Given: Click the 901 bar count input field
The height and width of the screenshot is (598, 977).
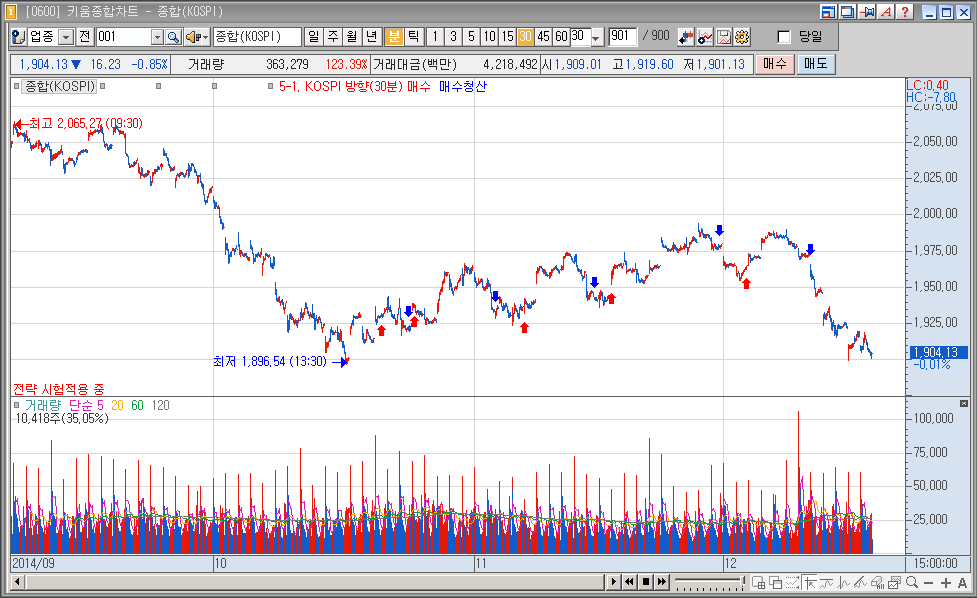Looking at the screenshot, I should [622, 36].
